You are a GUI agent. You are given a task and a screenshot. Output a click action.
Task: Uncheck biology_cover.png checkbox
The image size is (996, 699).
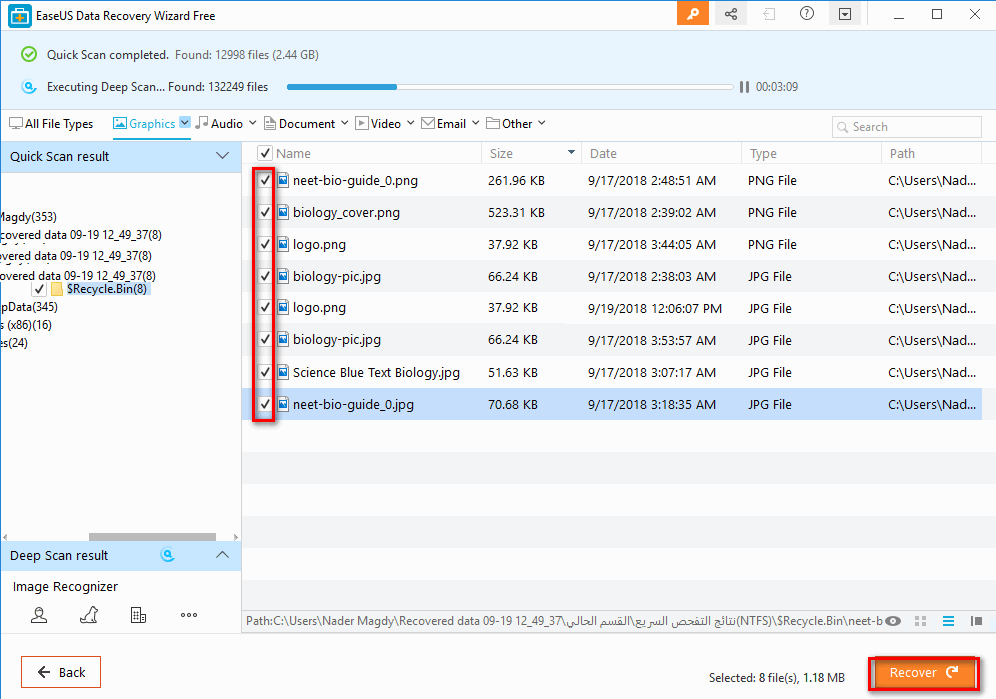pyautogui.click(x=264, y=212)
